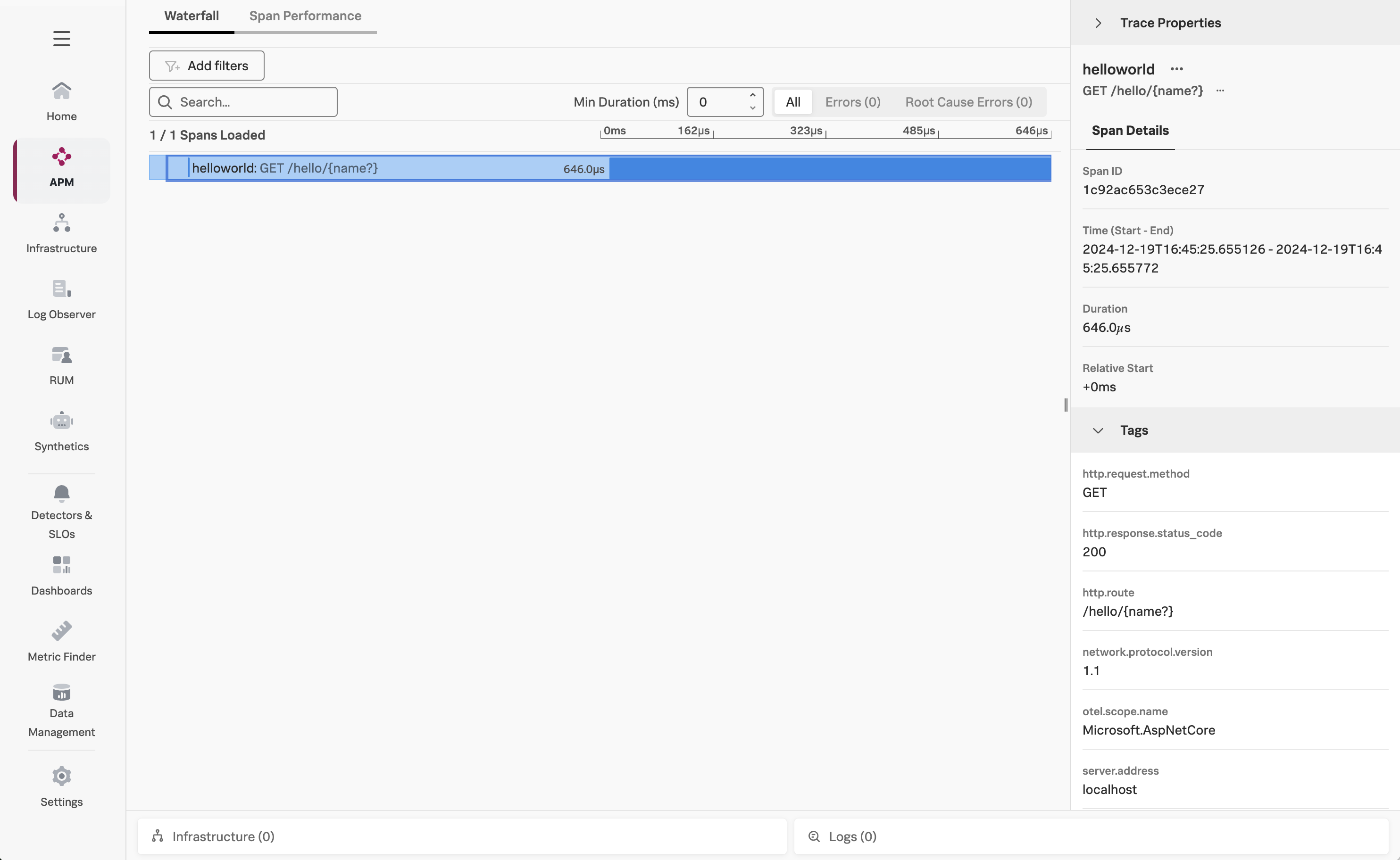Image resolution: width=1400 pixels, height=860 pixels.
Task: Increase the Min Duration stepper value
Action: tap(753, 96)
